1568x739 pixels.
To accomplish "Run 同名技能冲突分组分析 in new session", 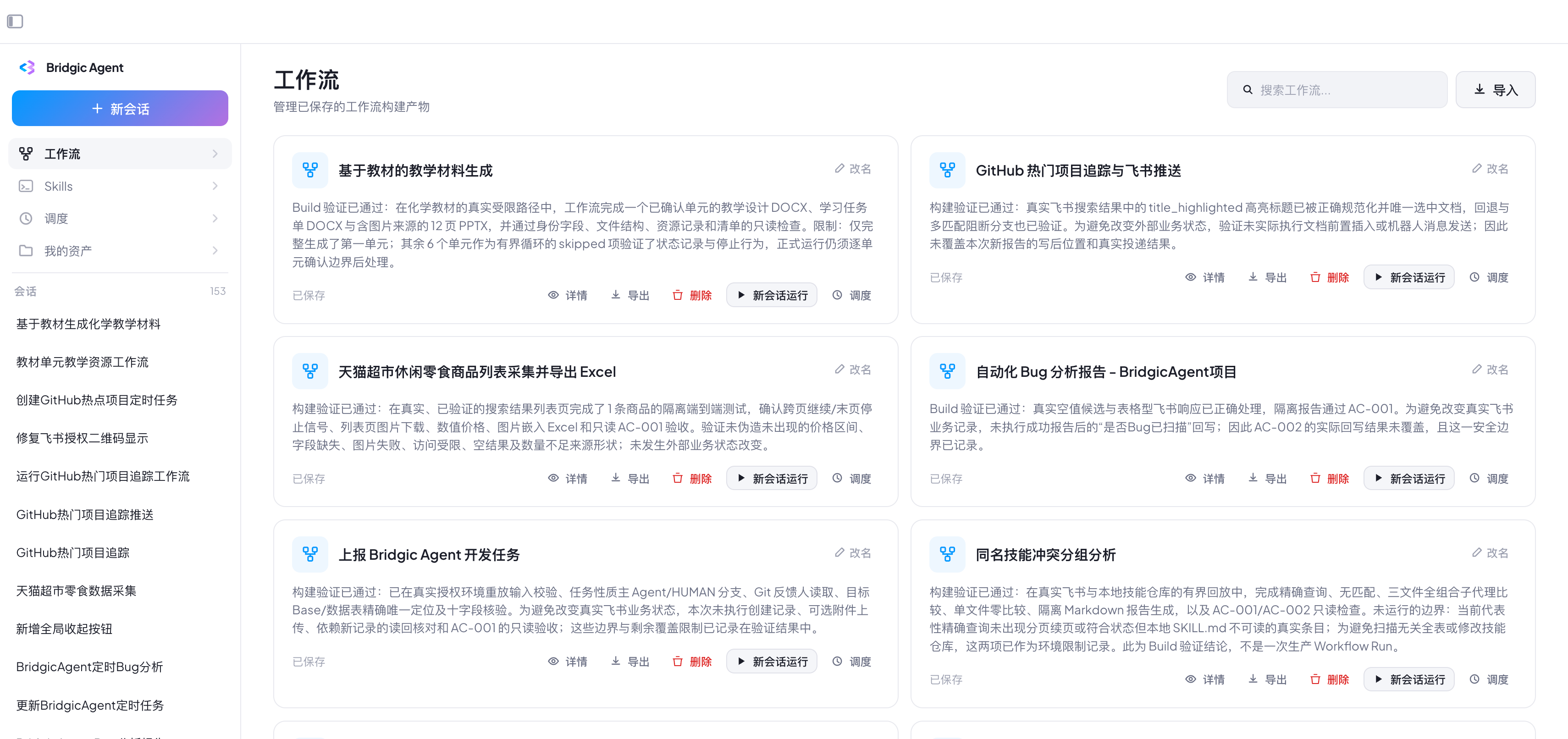I will click(x=1408, y=679).
